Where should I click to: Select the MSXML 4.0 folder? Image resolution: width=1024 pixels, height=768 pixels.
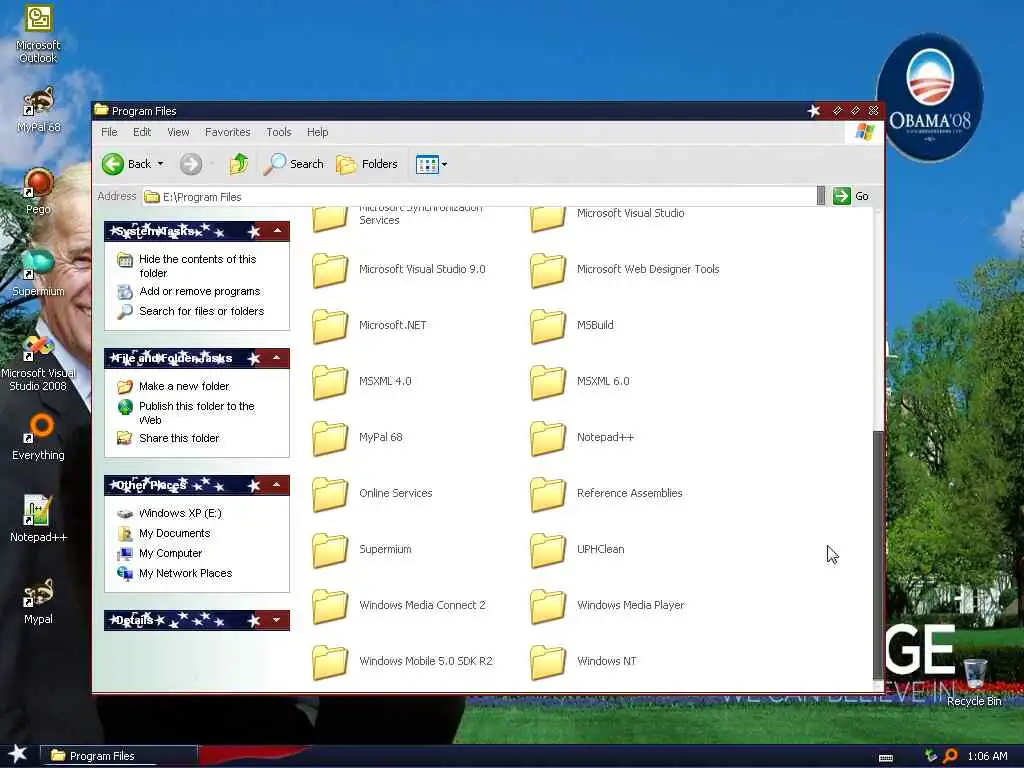[362, 381]
